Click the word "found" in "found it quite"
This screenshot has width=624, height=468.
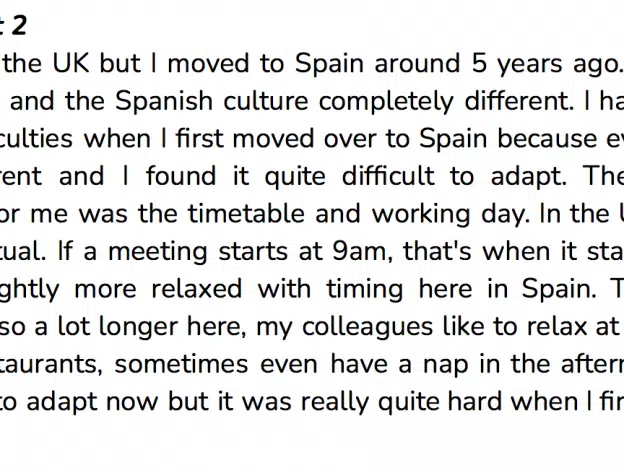181,176
